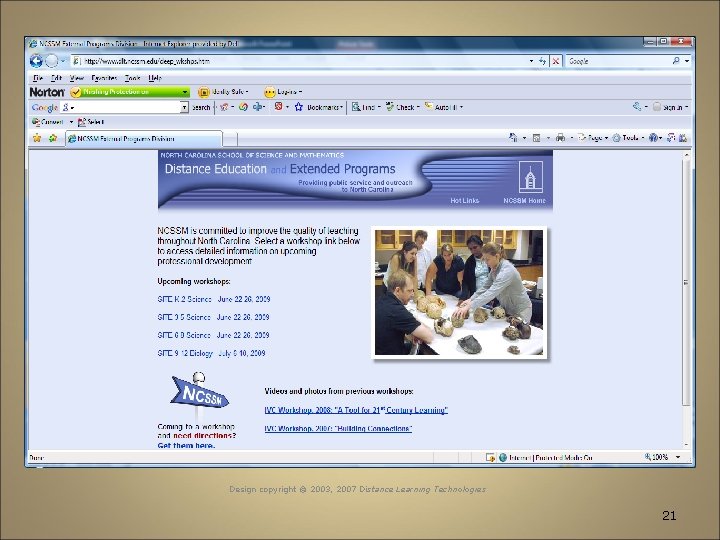The width and height of the screenshot is (720, 540).
Task: Click the Print icon in the command bar
Action: 560,137
